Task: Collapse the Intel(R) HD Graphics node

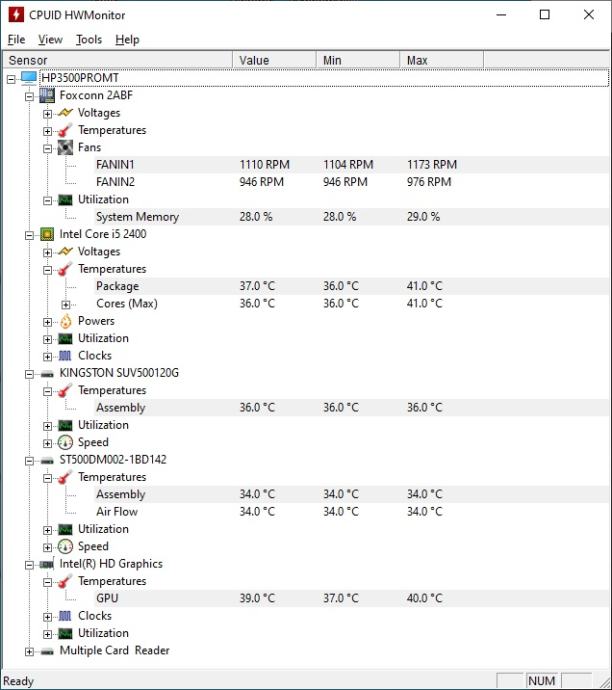Action: click(x=29, y=565)
